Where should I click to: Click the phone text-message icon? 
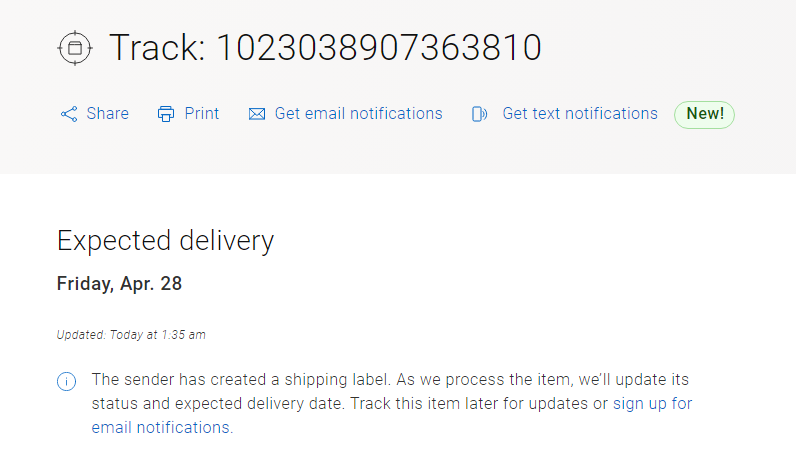click(480, 114)
